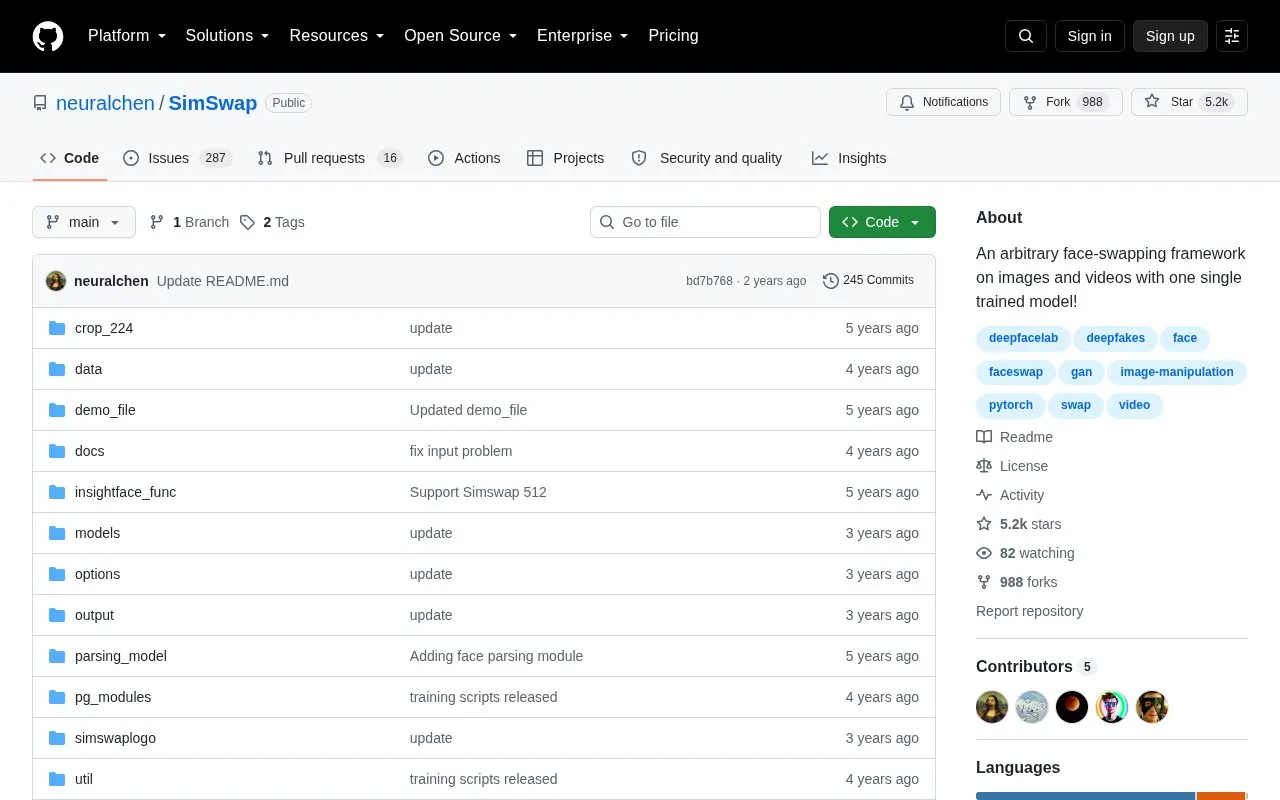Switch to the Actions tab
Screen dimensions: 1280x800
464,158
